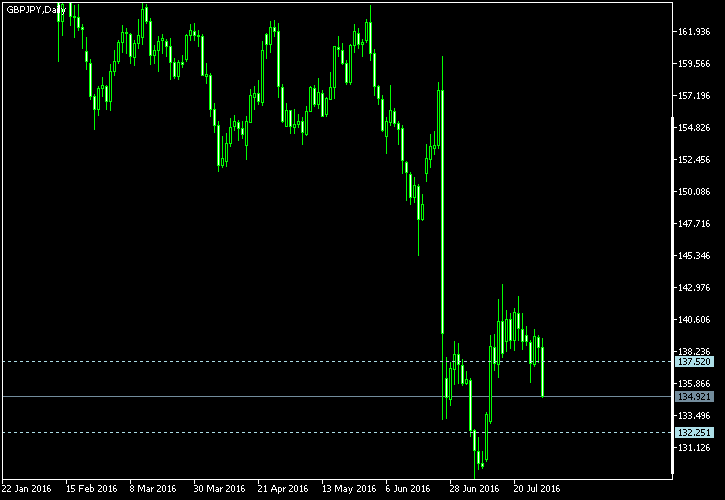Select the 134.921 current price label
This screenshot has width=725, height=500.
tap(694, 397)
